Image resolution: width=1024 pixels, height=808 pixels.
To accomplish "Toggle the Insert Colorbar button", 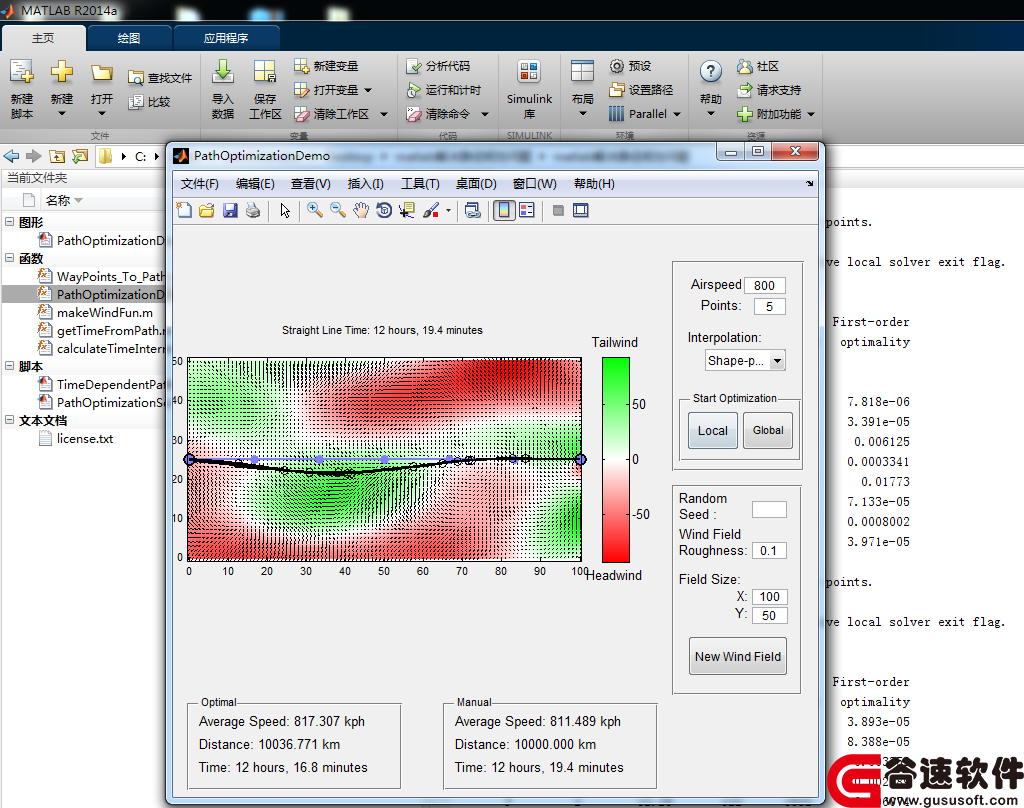I will coord(504,210).
